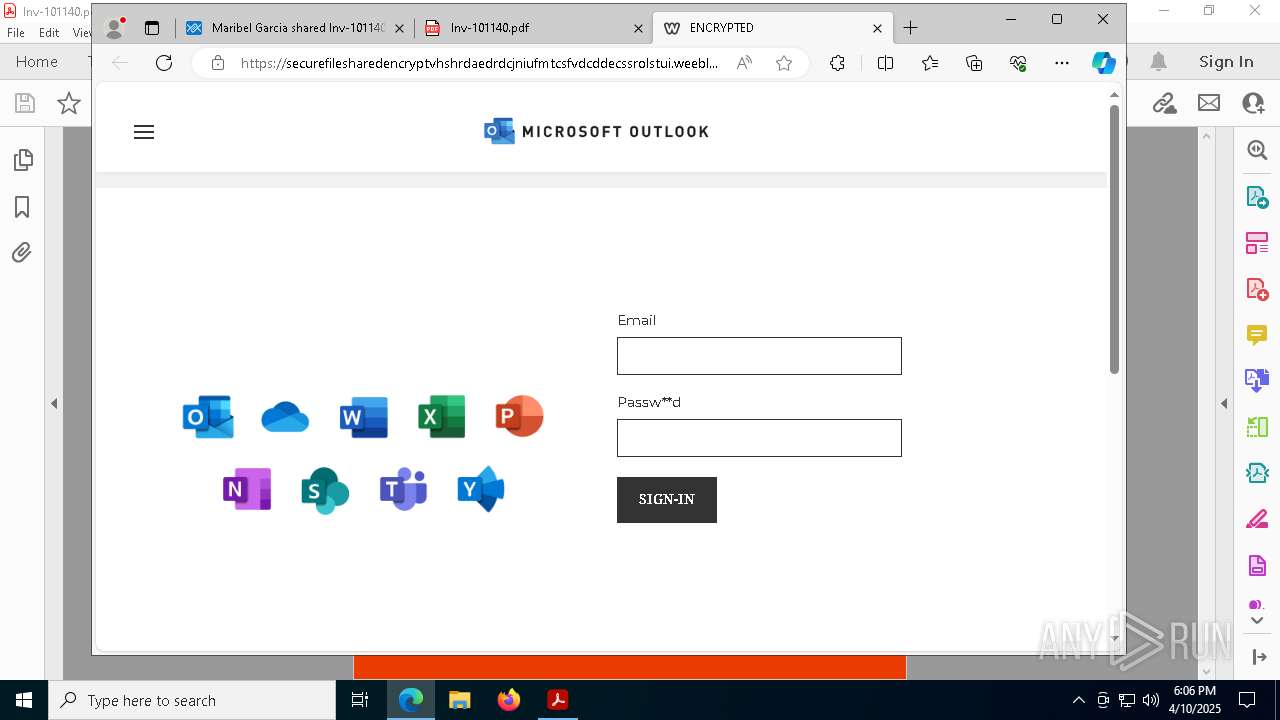Image resolution: width=1280 pixels, height=720 pixels.
Task: Click the SIGN-IN button
Action: pos(667,499)
